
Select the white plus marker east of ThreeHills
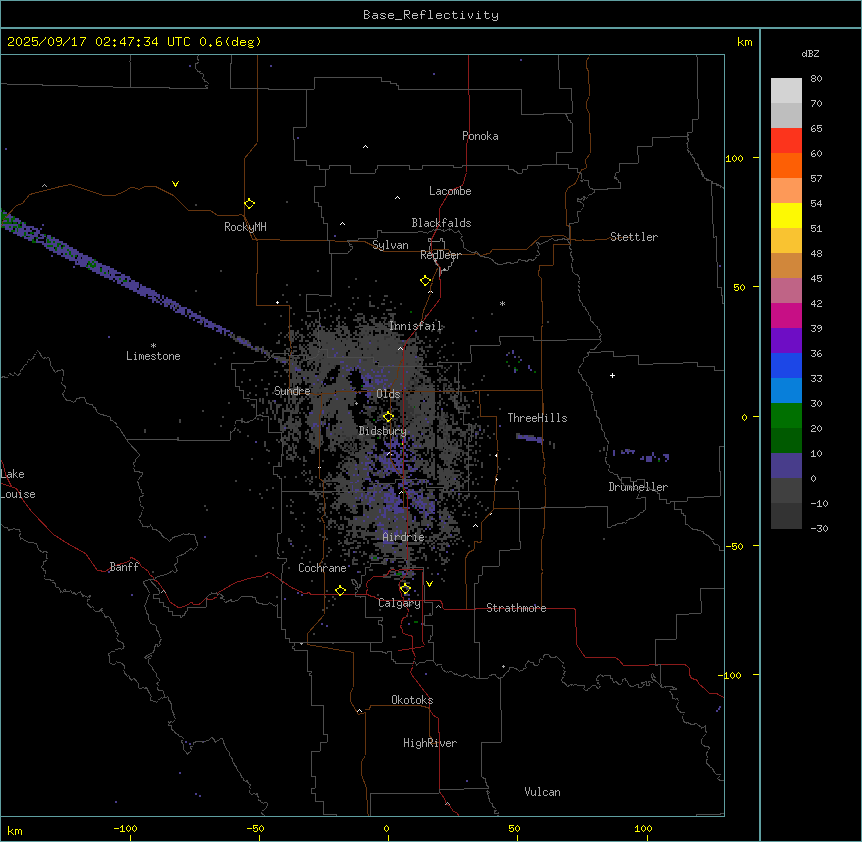tap(613, 375)
